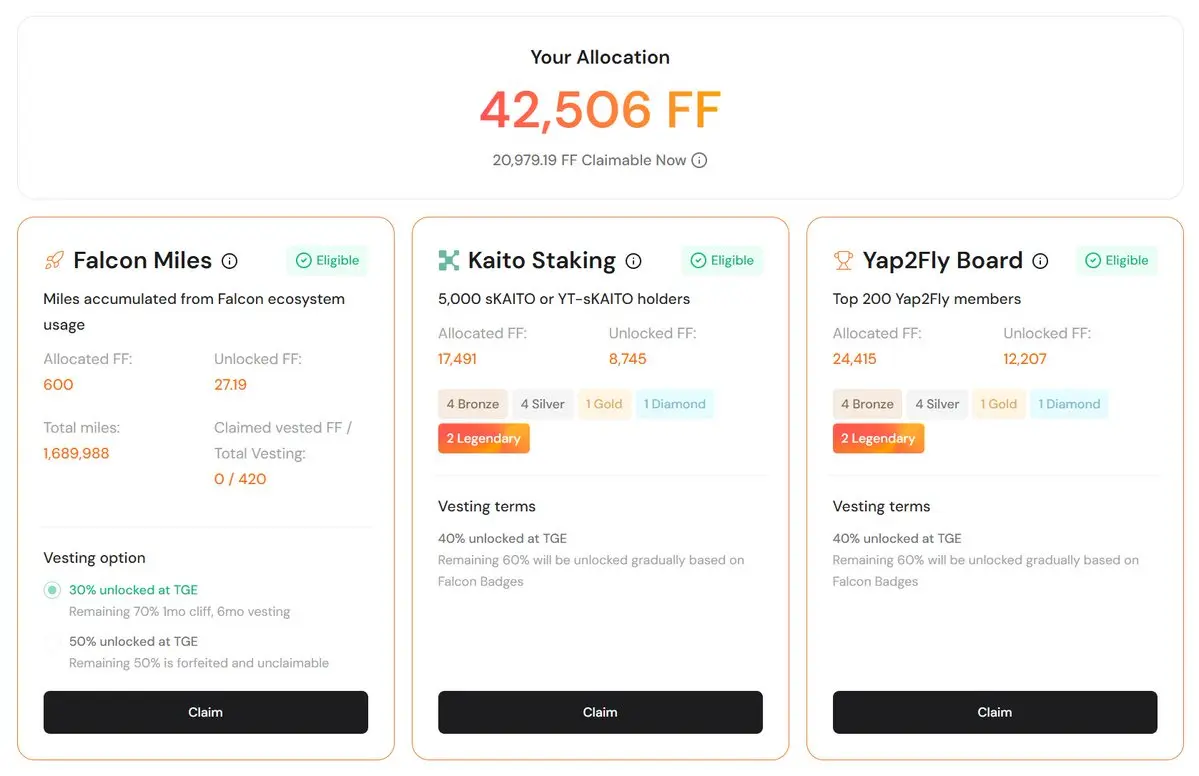Select the 50% unlocked at TGE option
Image resolution: width=1199 pixels, height=776 pixels.
click(x=52, y=642)
